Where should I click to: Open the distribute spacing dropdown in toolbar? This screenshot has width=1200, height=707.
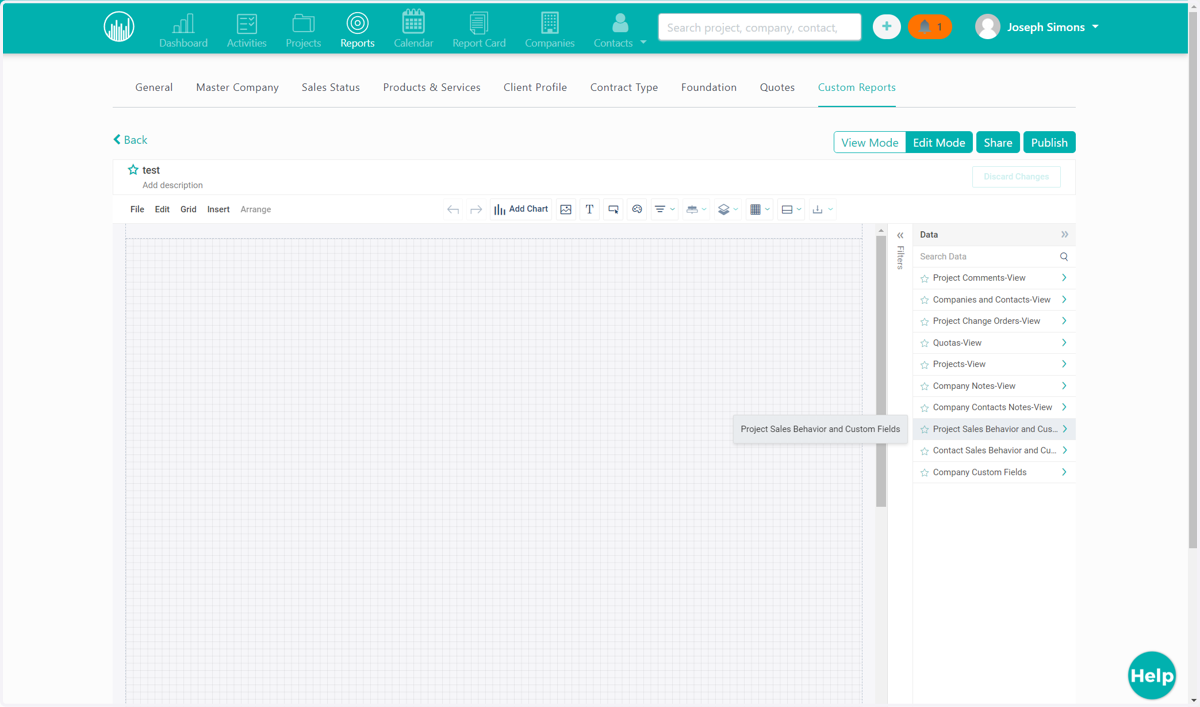(x=696, y=209)
